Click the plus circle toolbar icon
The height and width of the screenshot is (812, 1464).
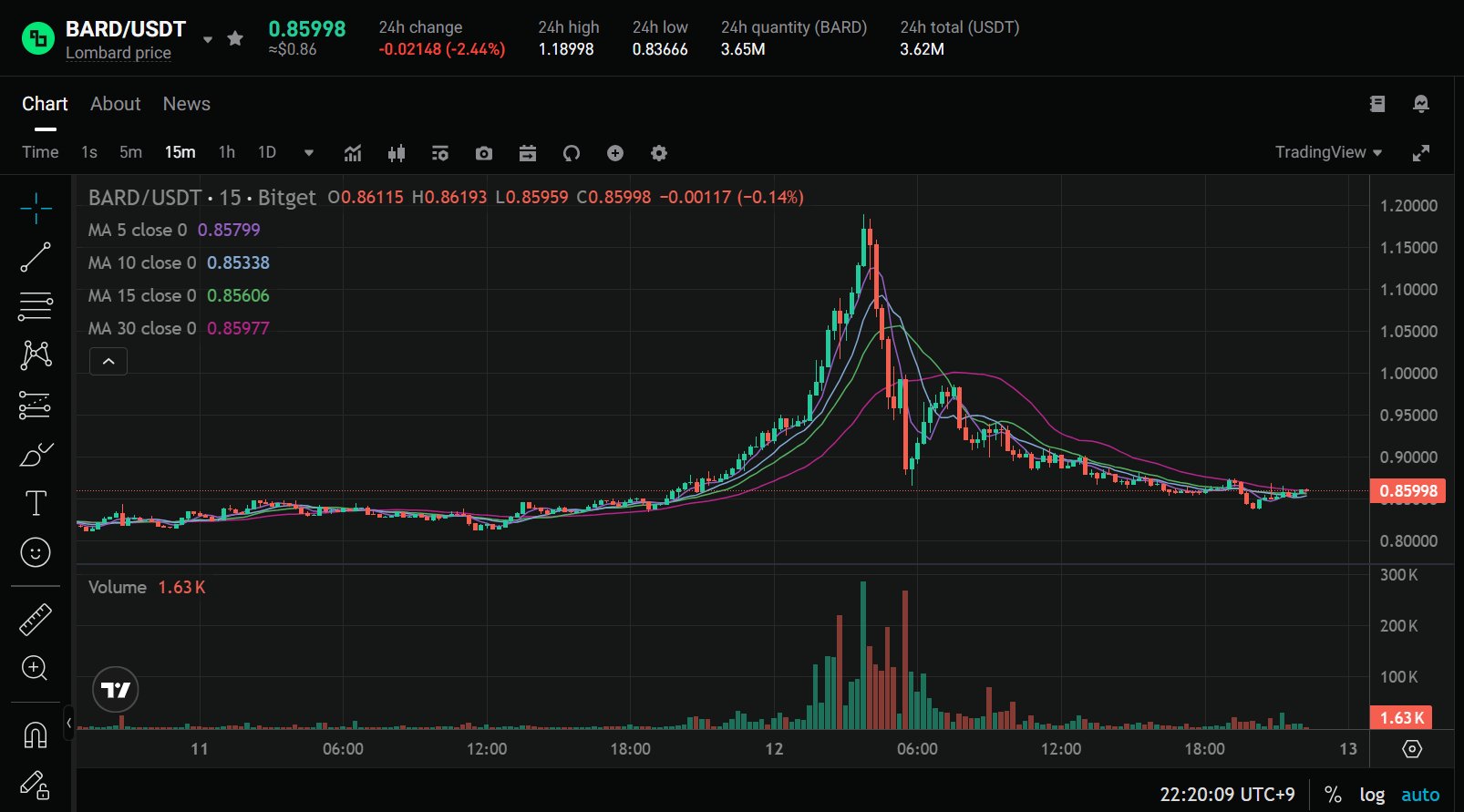tap(615, 153)
